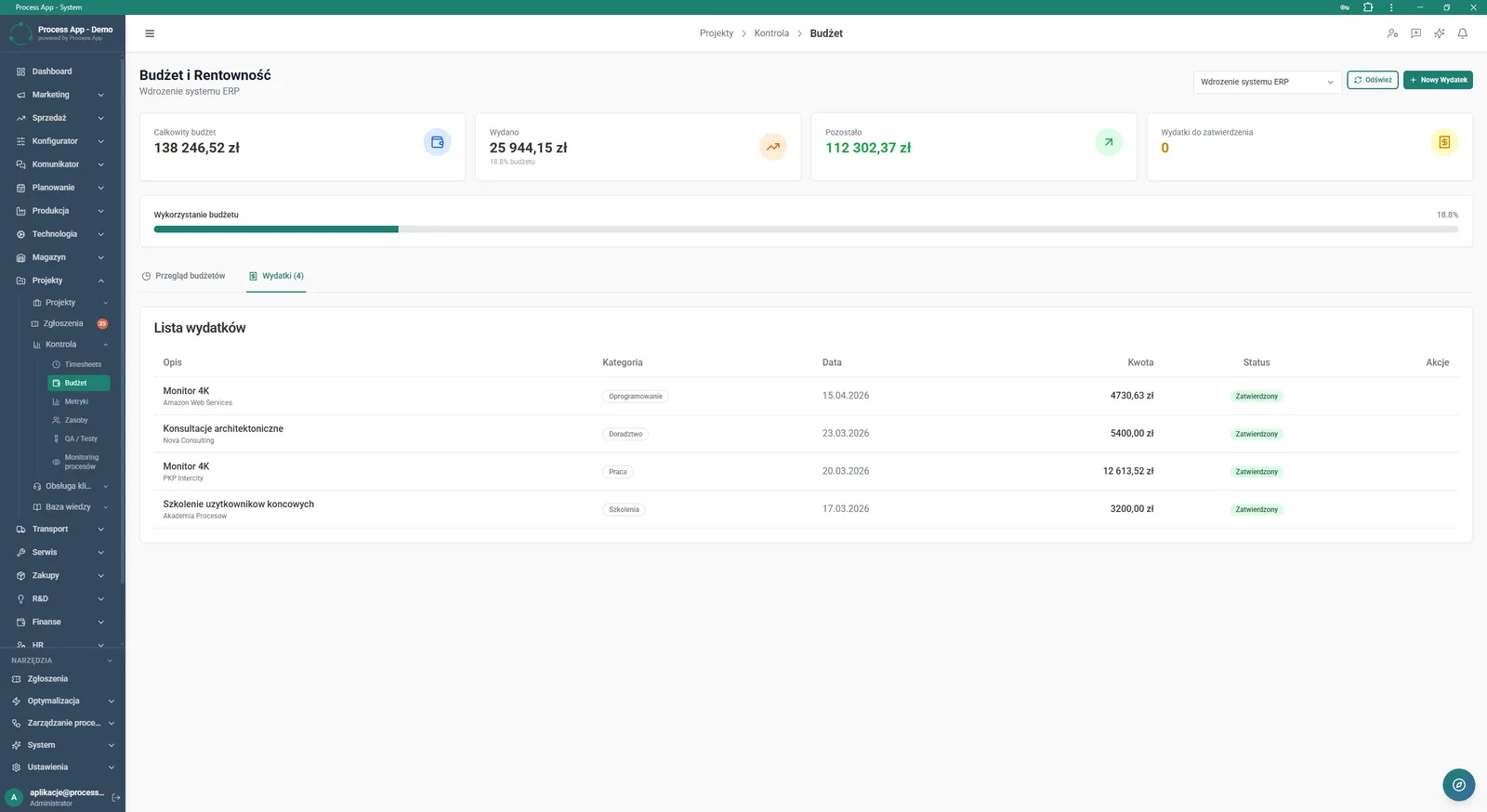Select the active Budżet menu item

[78, 383]
